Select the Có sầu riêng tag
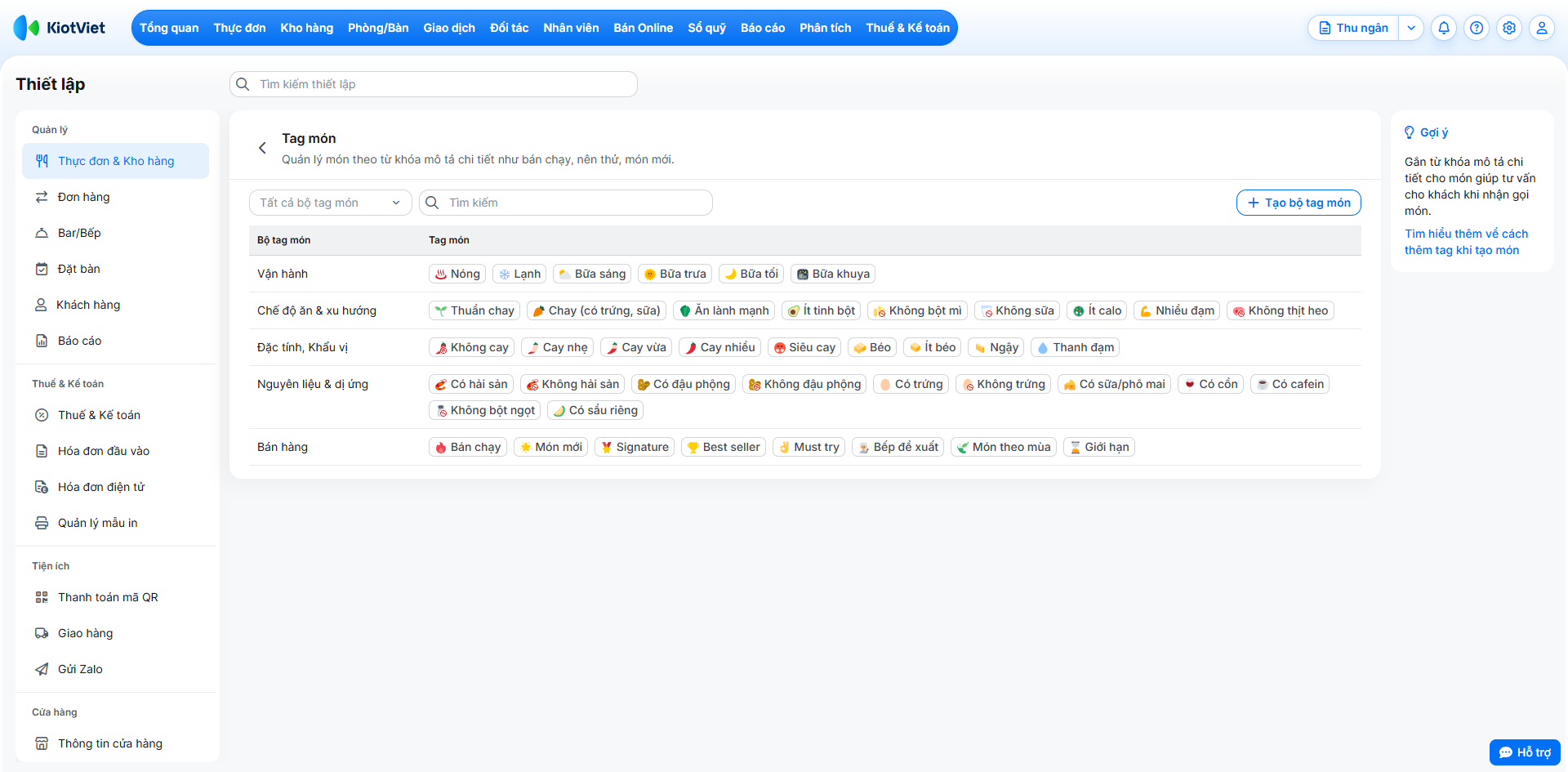 point(595,410)
